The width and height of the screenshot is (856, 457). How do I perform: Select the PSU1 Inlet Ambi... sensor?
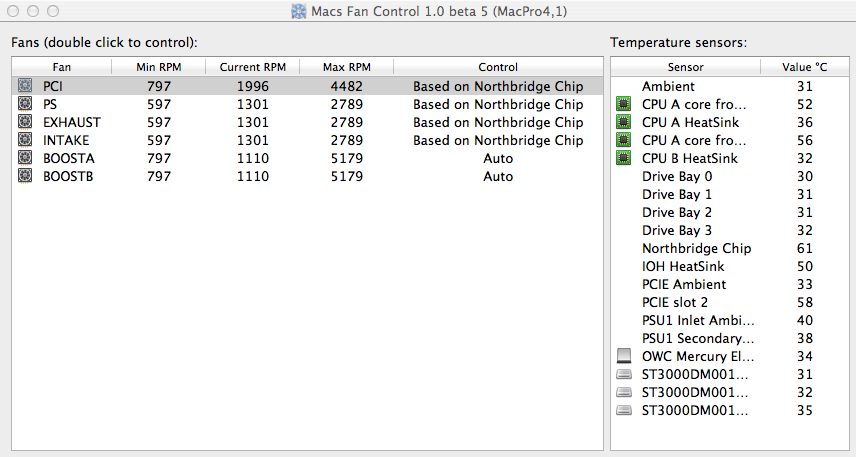(x=730, y=321)
